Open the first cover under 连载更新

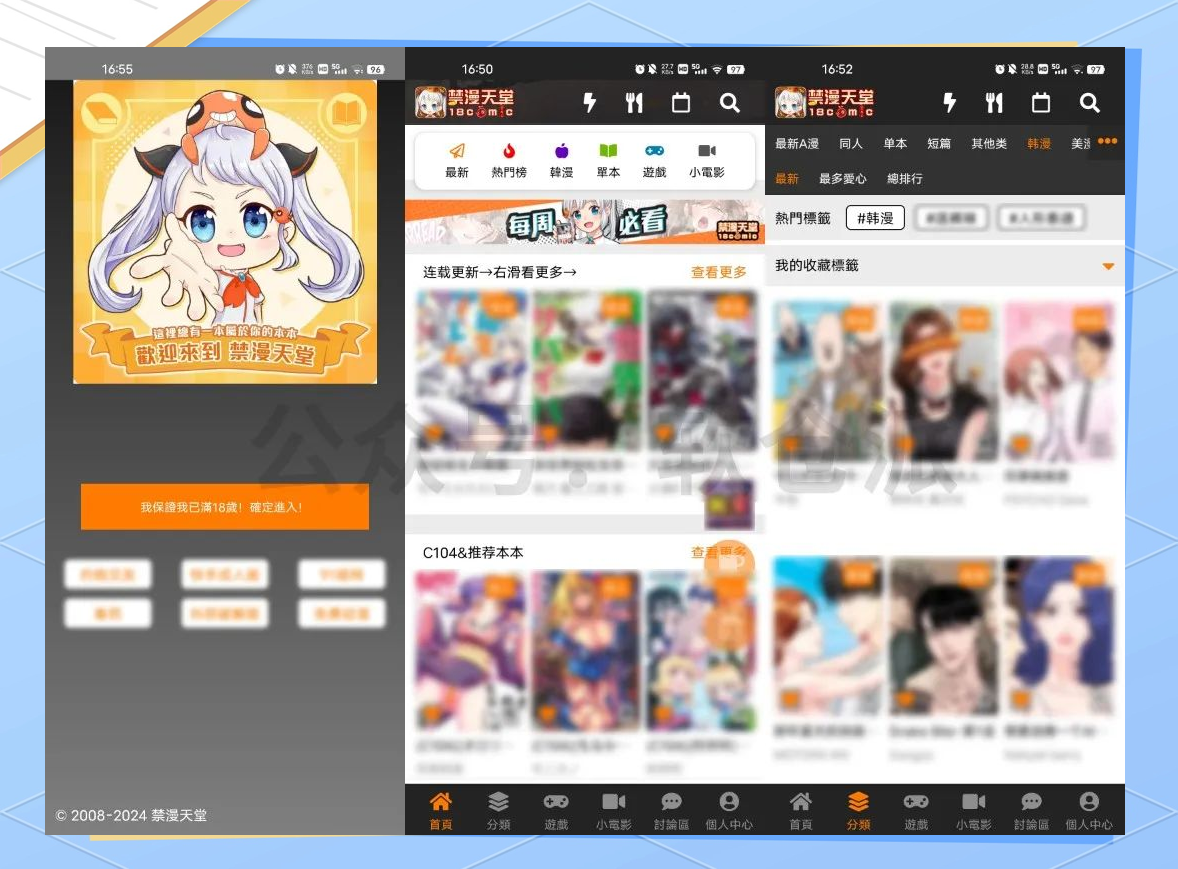(x=473, y=371)
